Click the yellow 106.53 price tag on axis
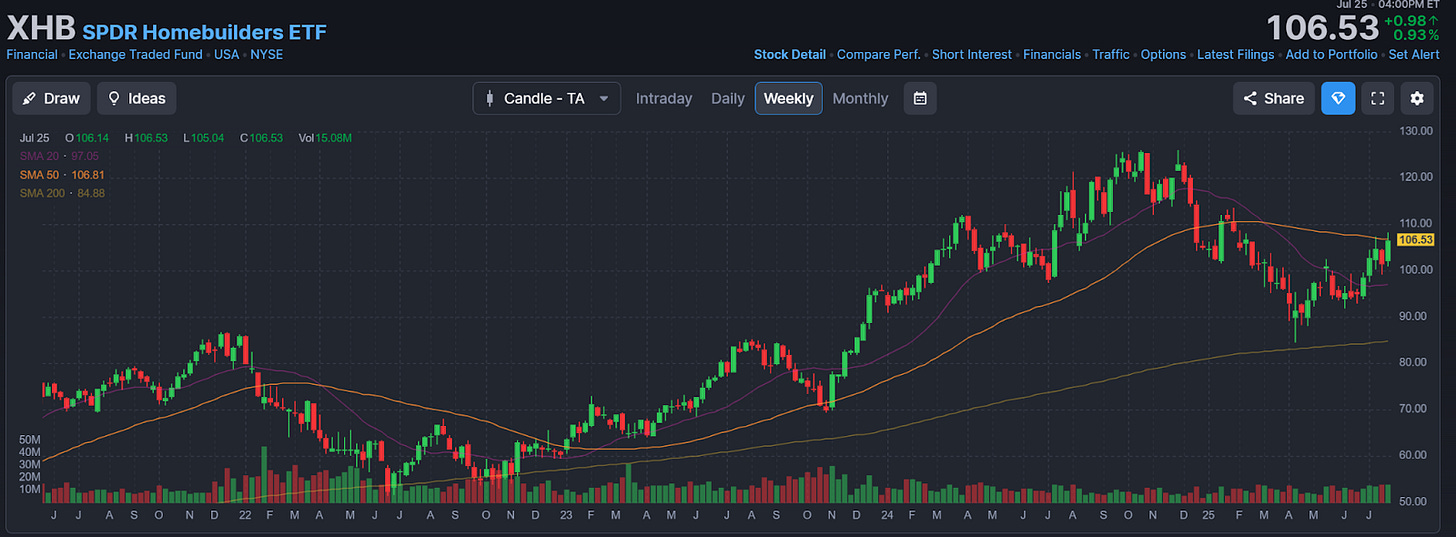The height and width of the screenshot is (537, 1456). (1415, 240)
